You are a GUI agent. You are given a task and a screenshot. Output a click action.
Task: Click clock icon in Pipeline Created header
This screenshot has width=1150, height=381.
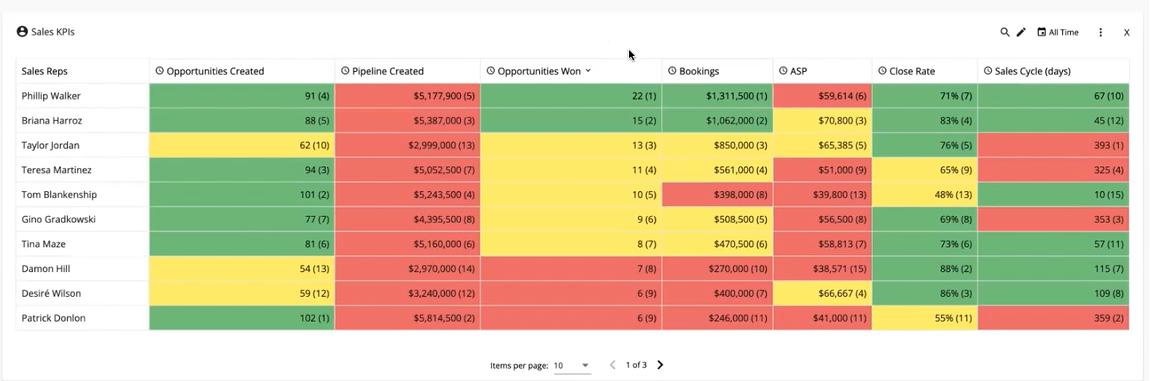345,71
